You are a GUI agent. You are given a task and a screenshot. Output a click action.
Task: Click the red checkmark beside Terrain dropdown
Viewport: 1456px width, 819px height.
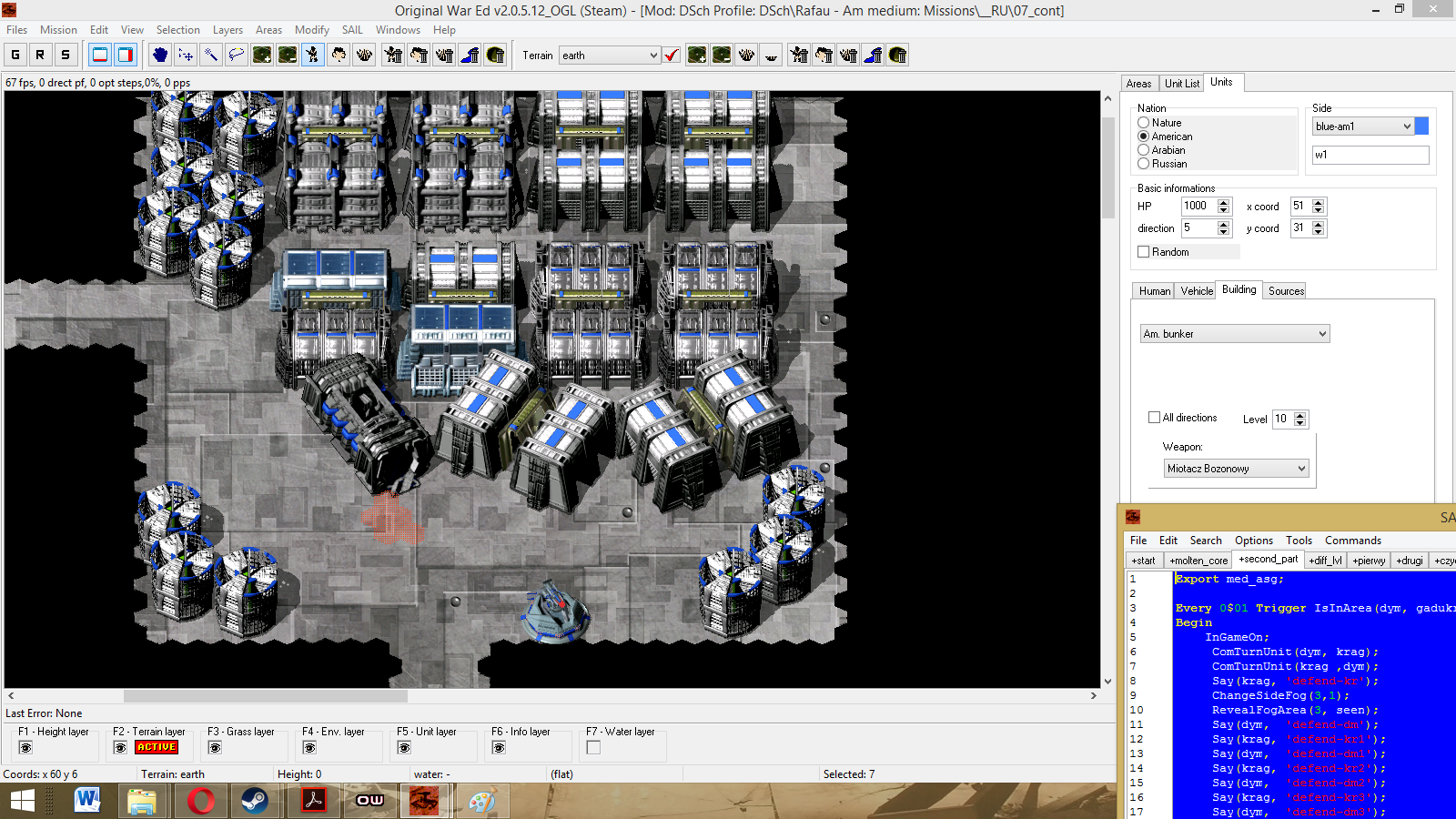[x=672, y=56]
